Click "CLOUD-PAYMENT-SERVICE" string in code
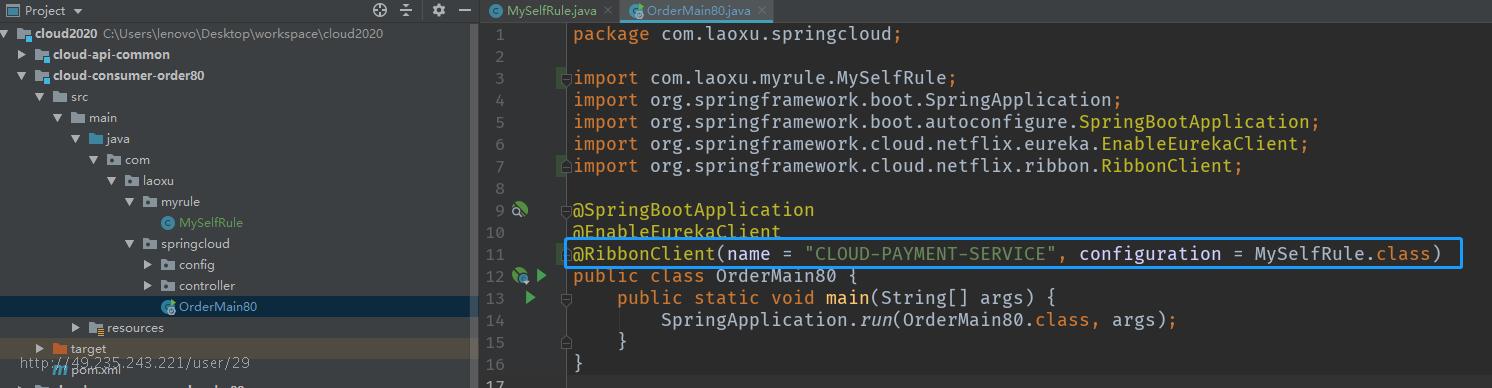 931,254
